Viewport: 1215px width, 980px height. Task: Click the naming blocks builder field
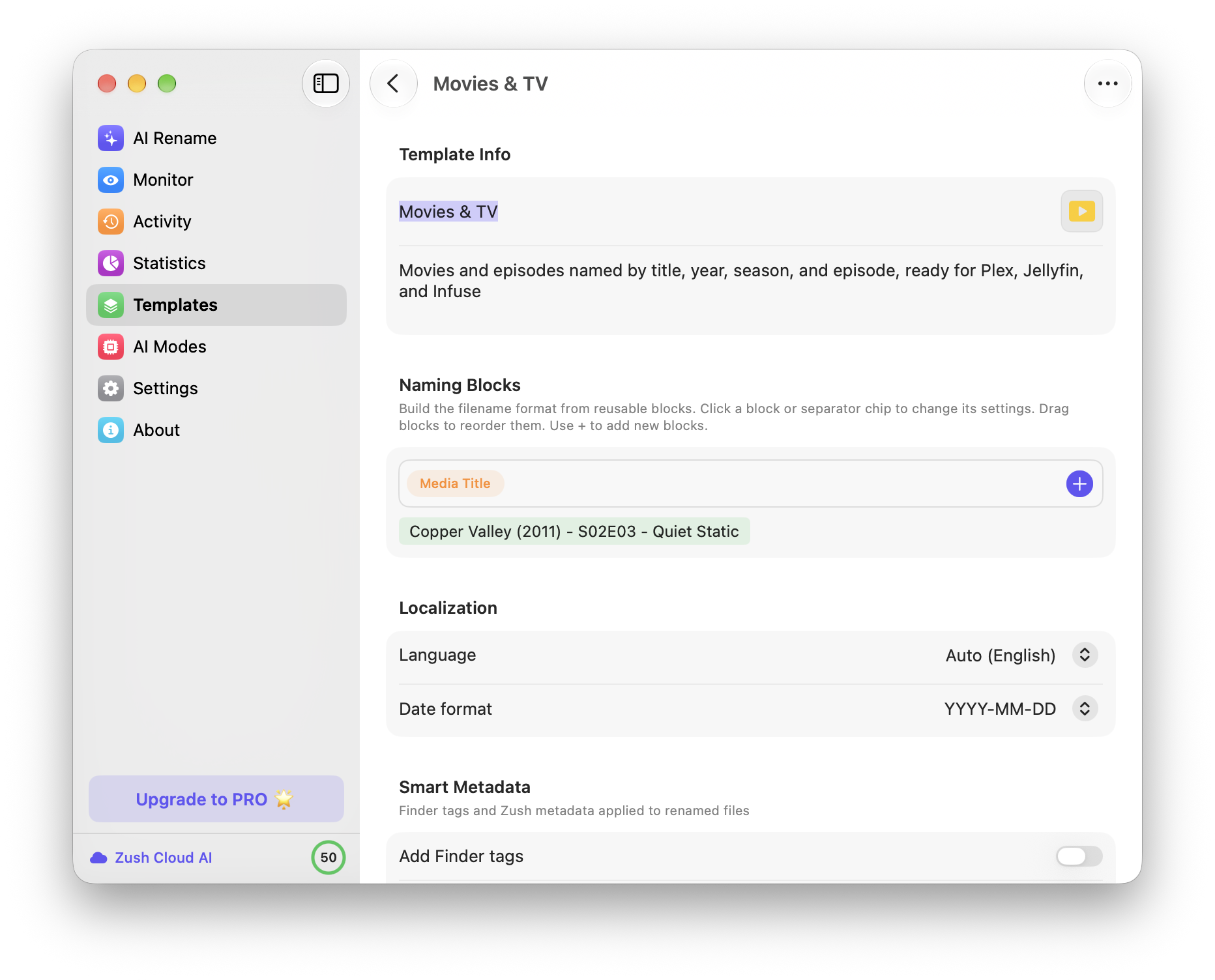(751, 483)
